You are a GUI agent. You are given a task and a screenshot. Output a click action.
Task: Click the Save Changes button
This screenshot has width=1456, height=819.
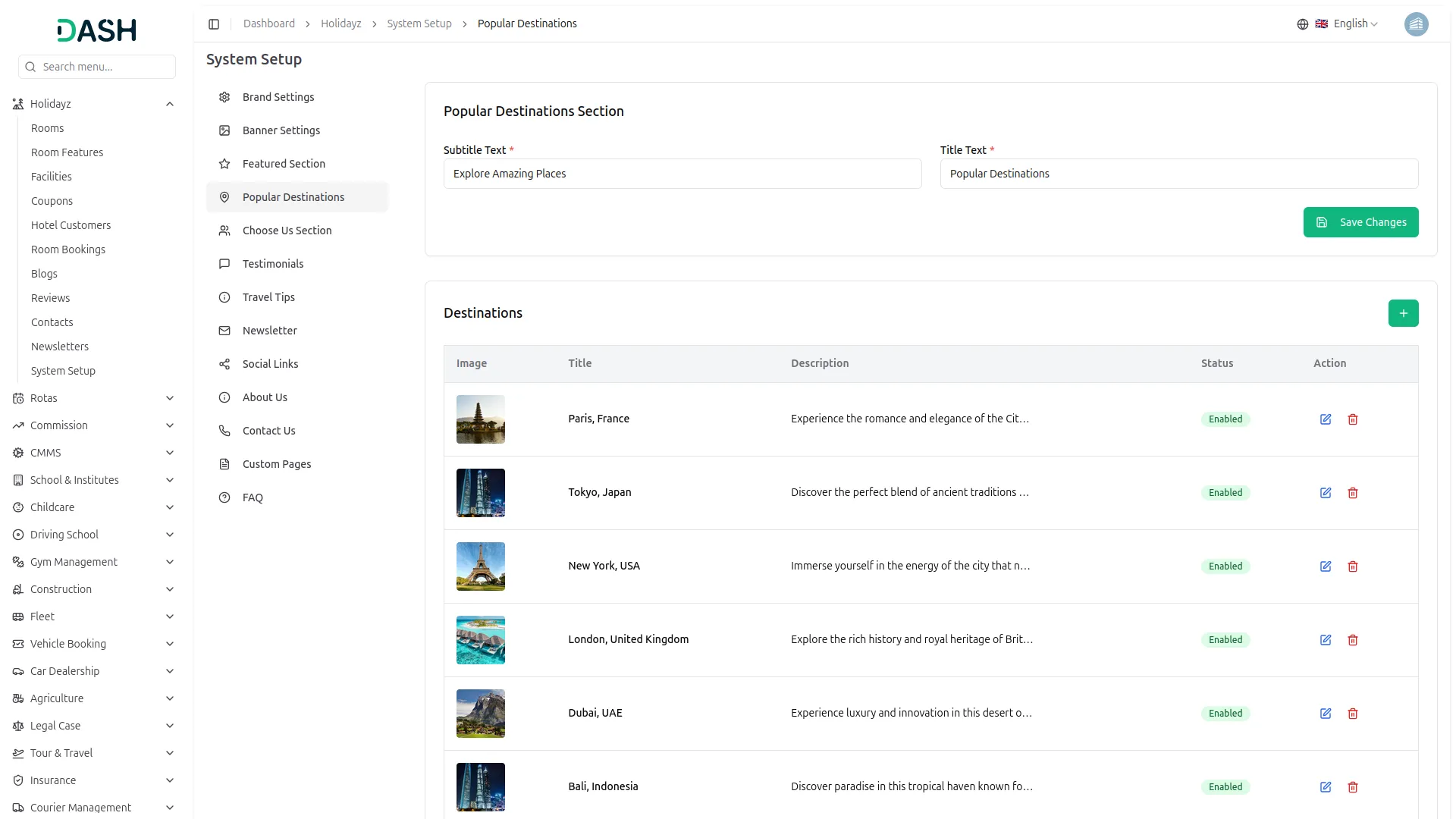(1360, 222)
